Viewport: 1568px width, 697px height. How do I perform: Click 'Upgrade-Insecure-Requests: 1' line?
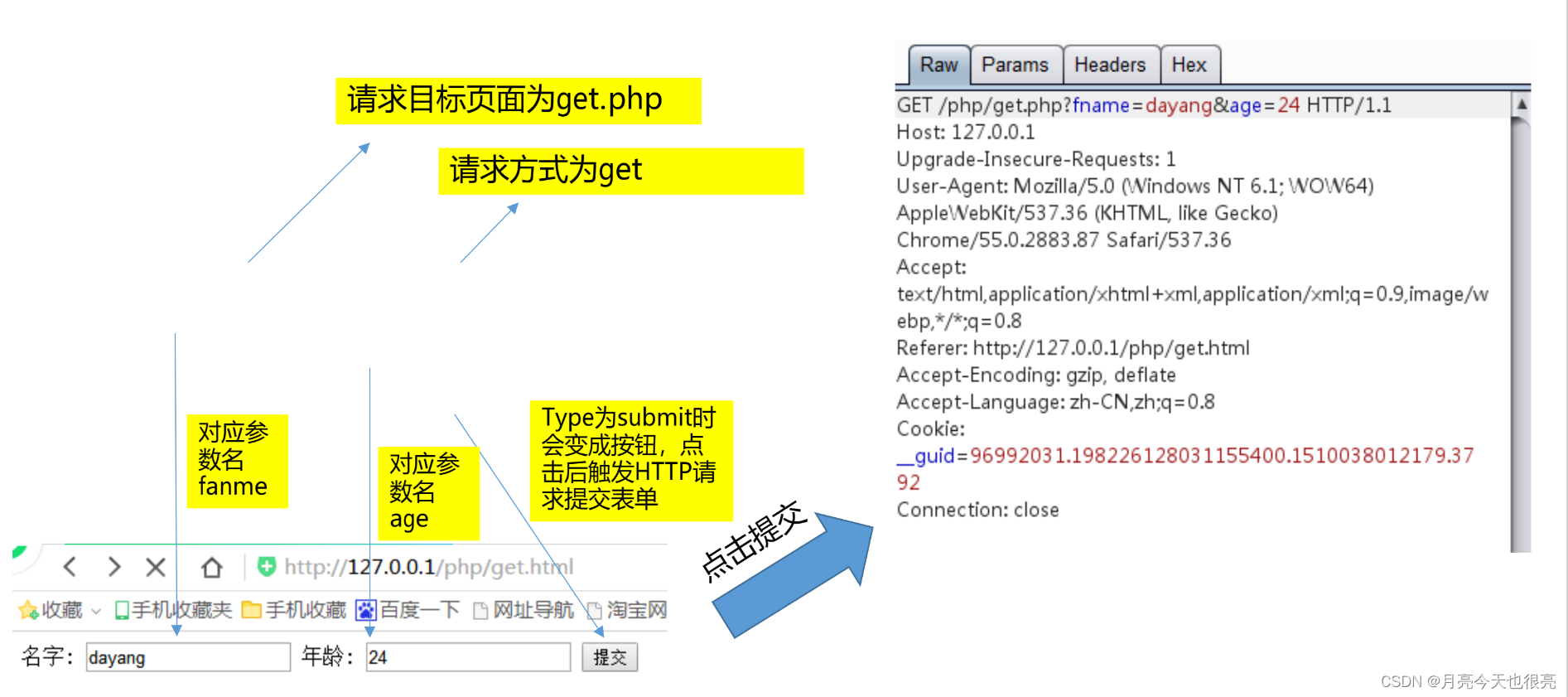point(1036,159)
